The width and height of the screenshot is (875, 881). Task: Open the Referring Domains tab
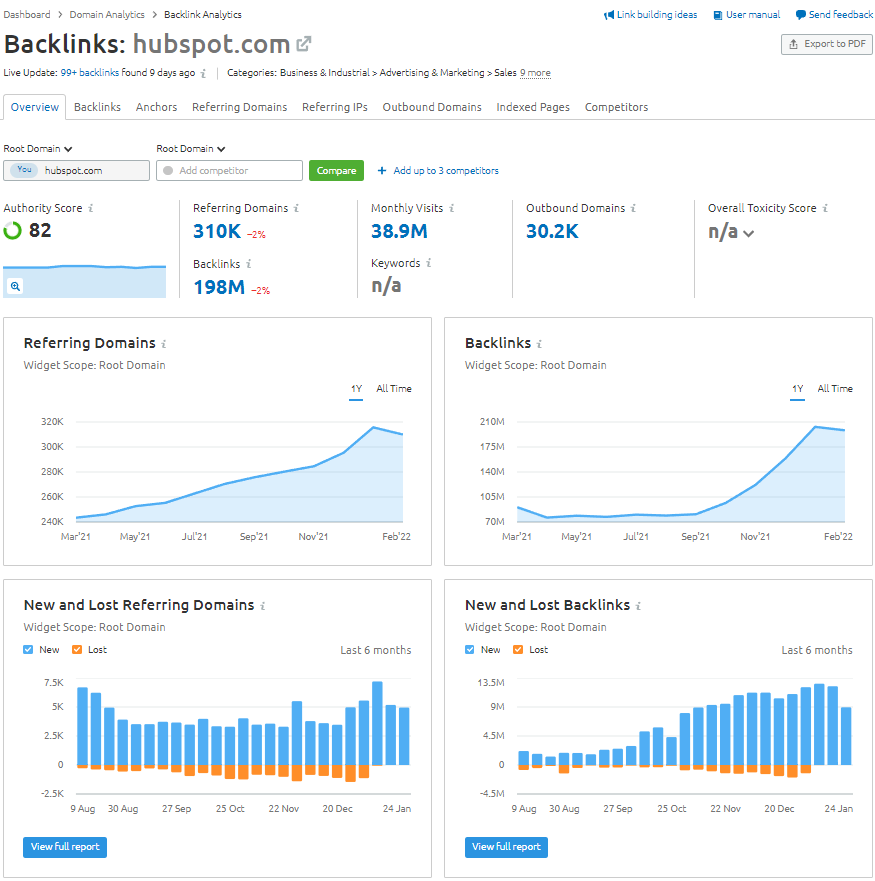[x=239, y=107]
